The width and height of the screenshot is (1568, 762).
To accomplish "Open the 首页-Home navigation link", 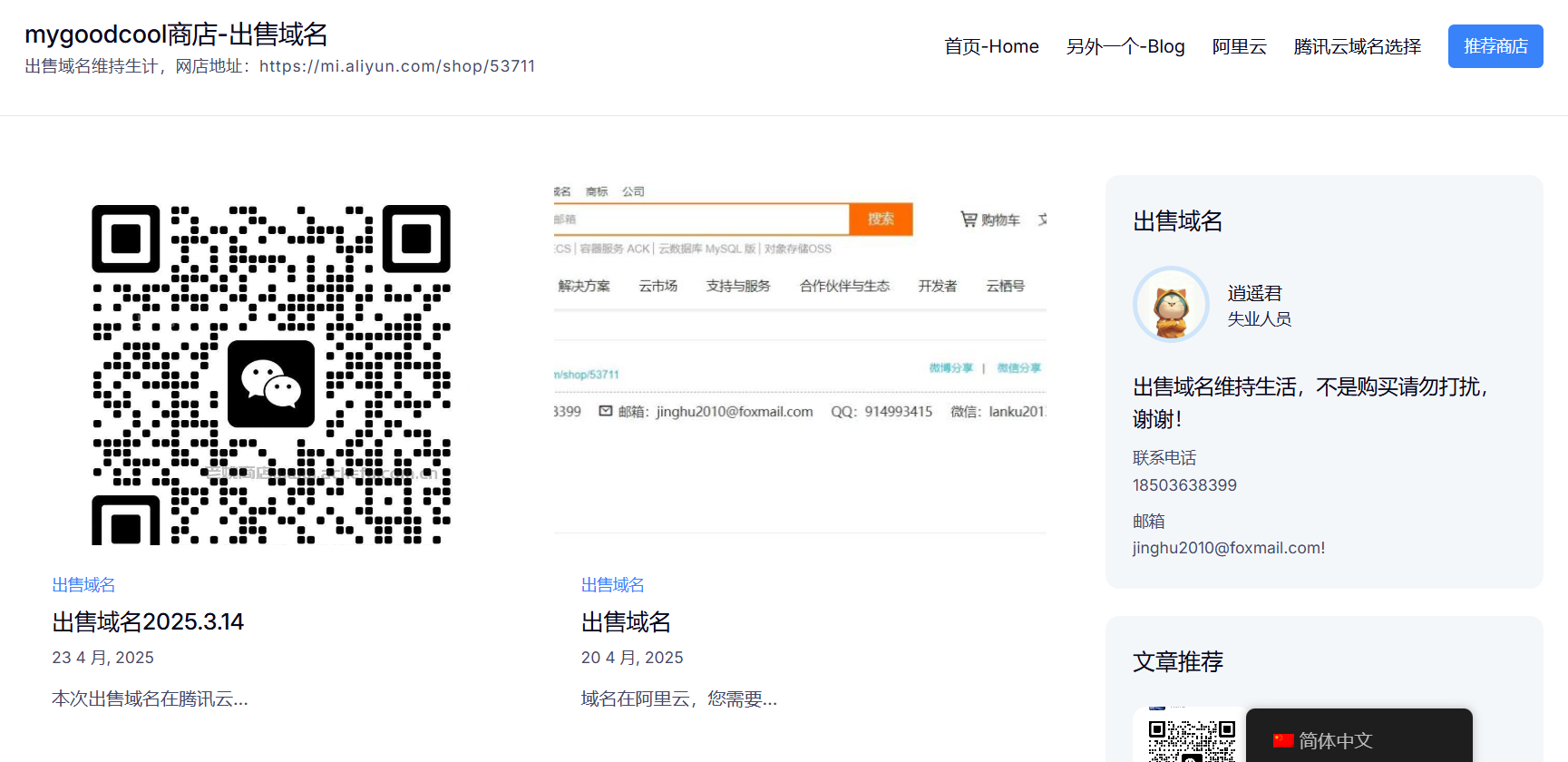I will pos(991,46).
